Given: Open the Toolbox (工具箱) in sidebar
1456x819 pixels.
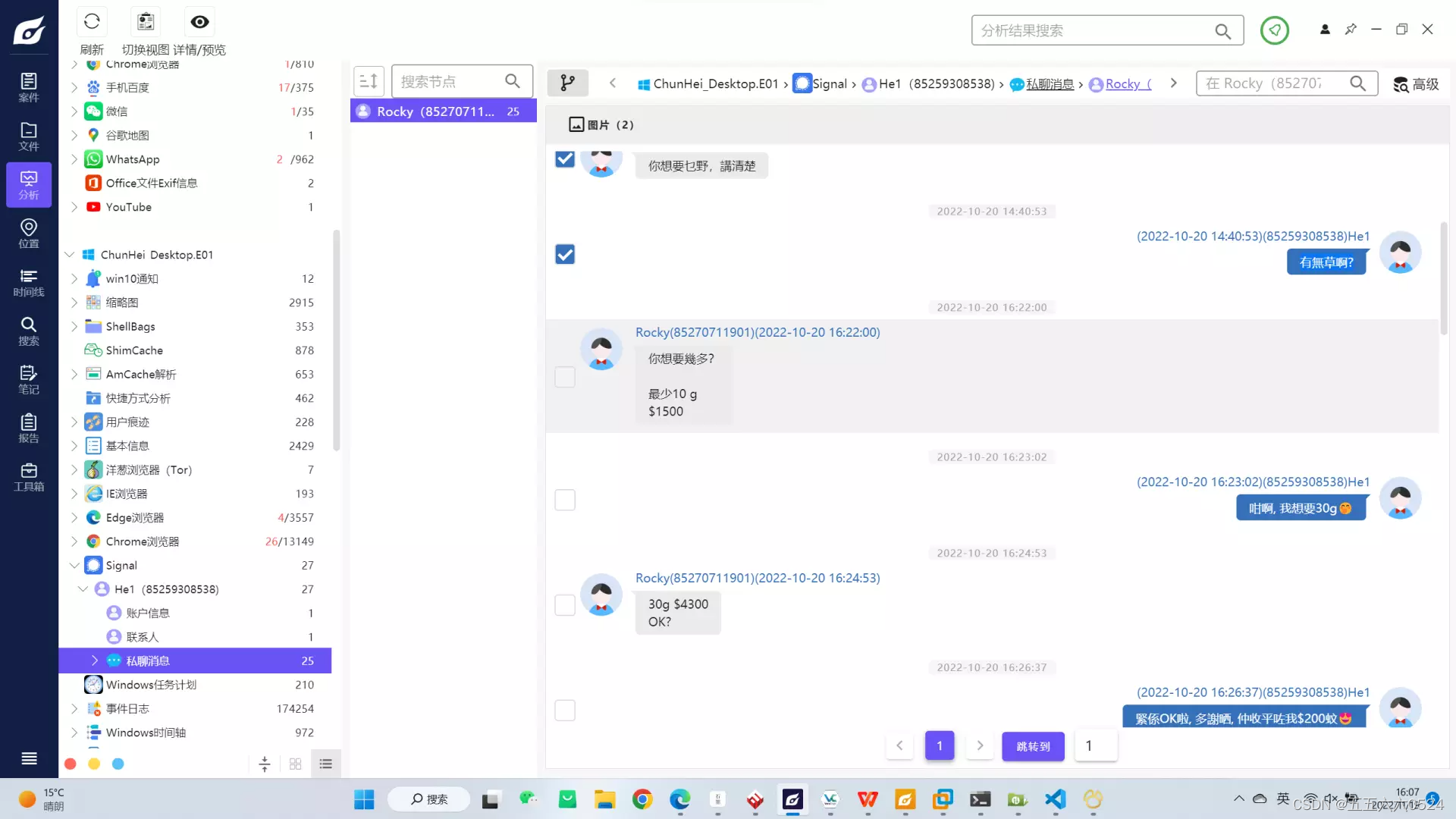Looking at the screenshot, I should click(x=29, y=477).
